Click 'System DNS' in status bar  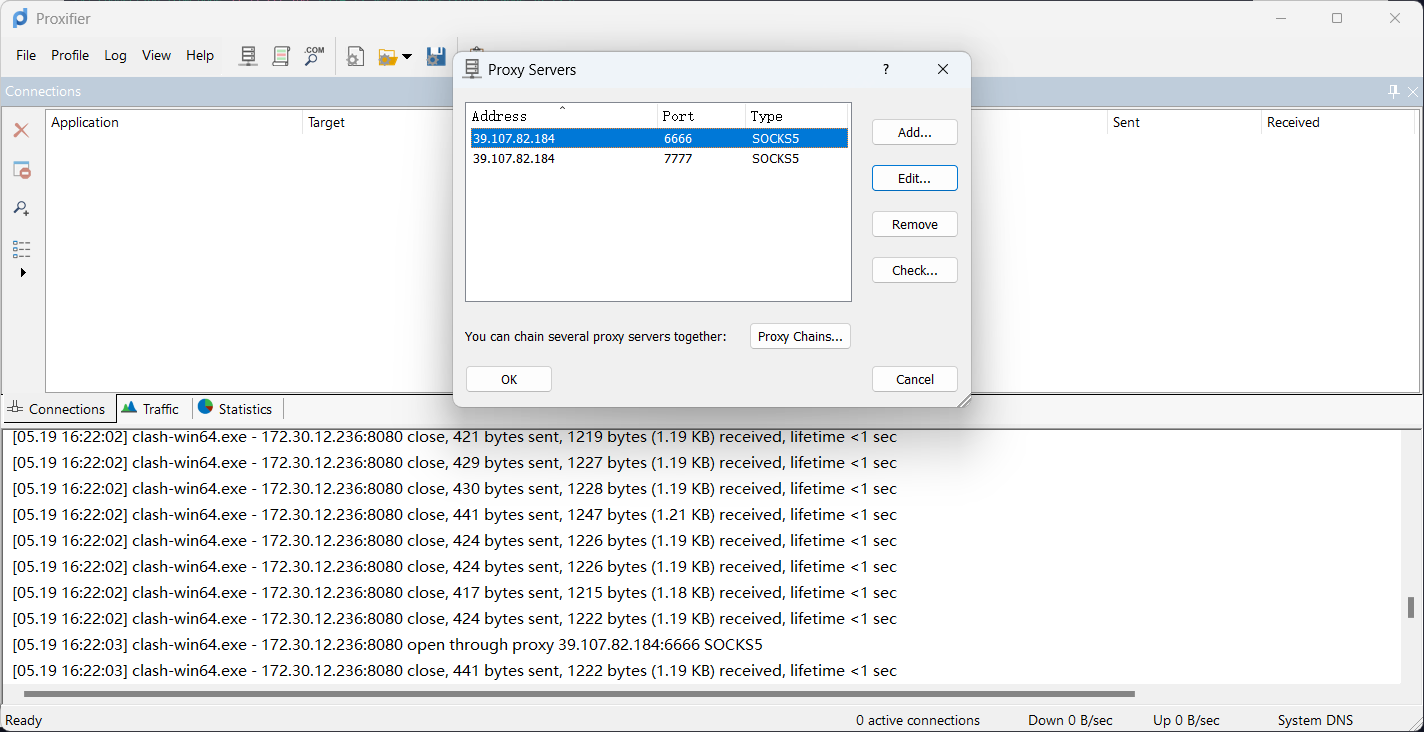pyautogui.click(x=1315, y=720)
